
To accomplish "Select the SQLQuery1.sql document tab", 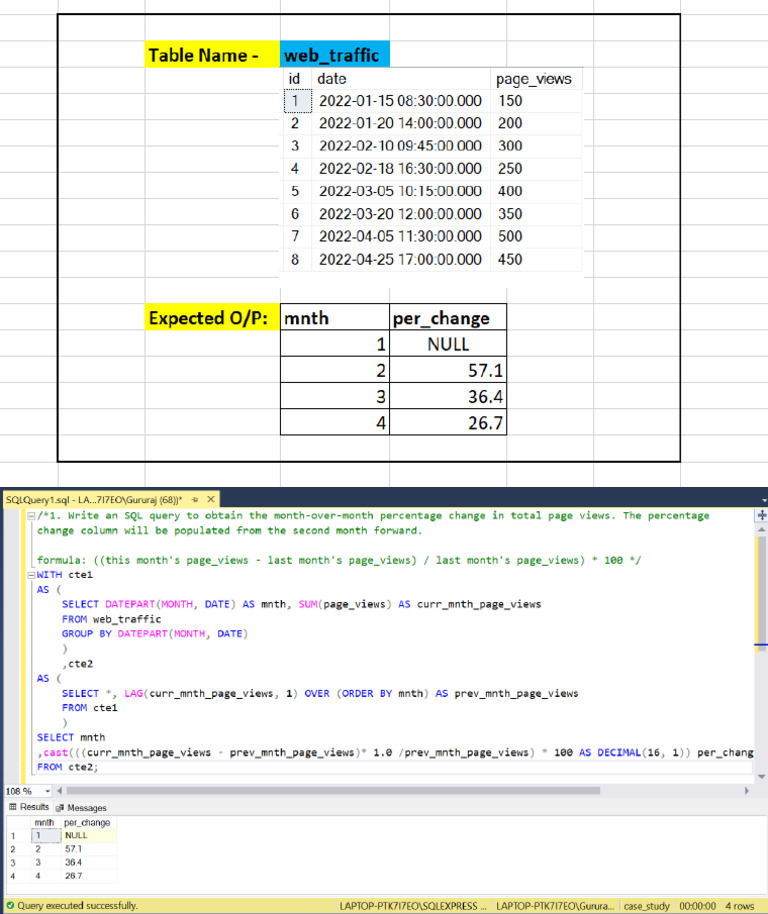I will pyautogui.click(x=95, y=499).
